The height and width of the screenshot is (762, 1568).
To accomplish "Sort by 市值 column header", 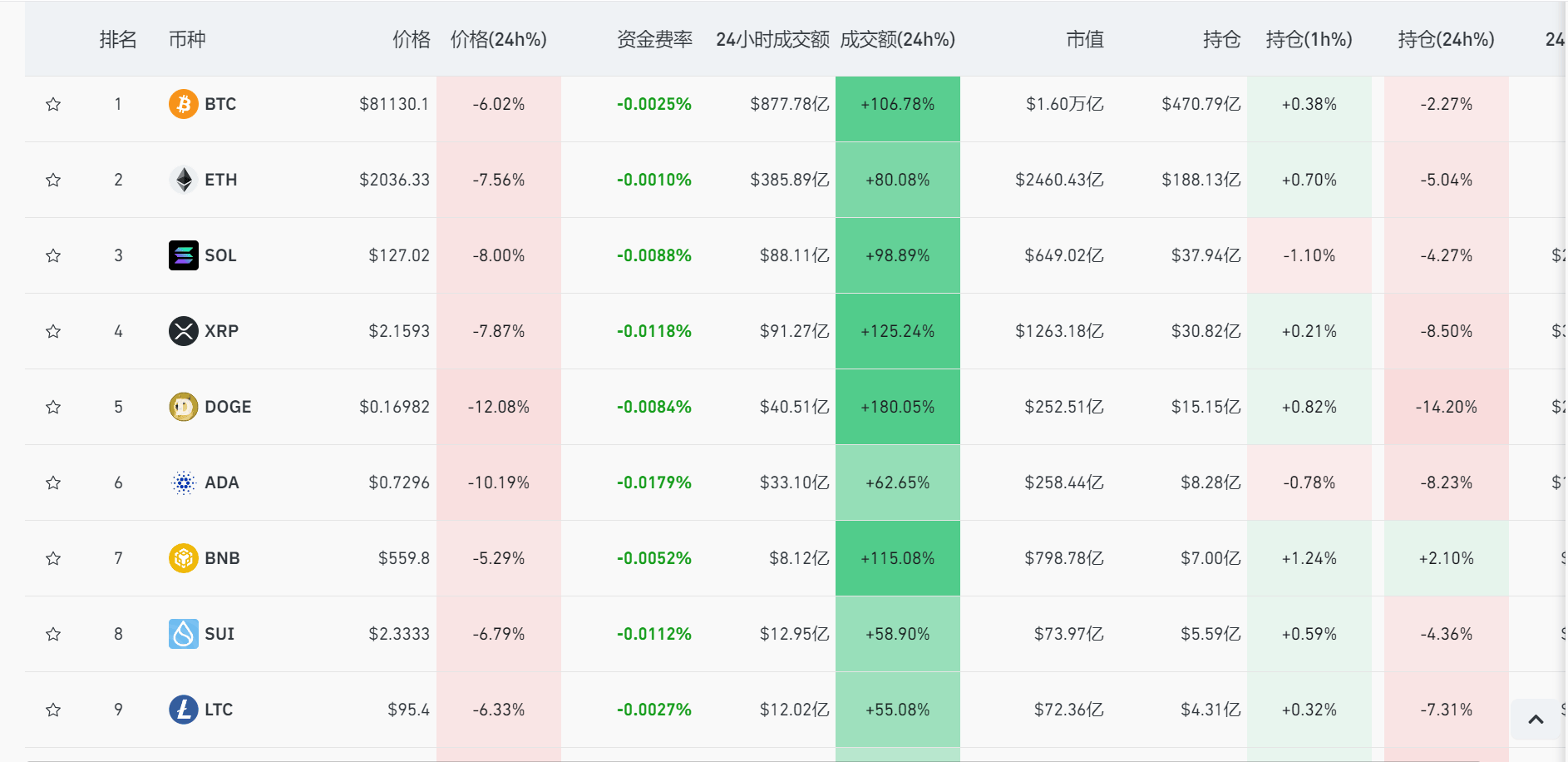I will click(1085, 39).
